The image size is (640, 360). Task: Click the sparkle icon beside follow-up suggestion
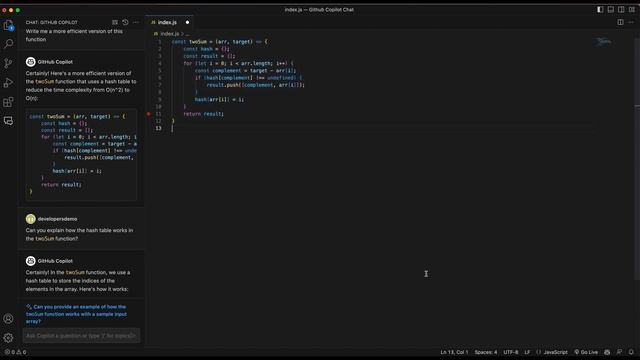pyautogui.click(x=29, y=307)
